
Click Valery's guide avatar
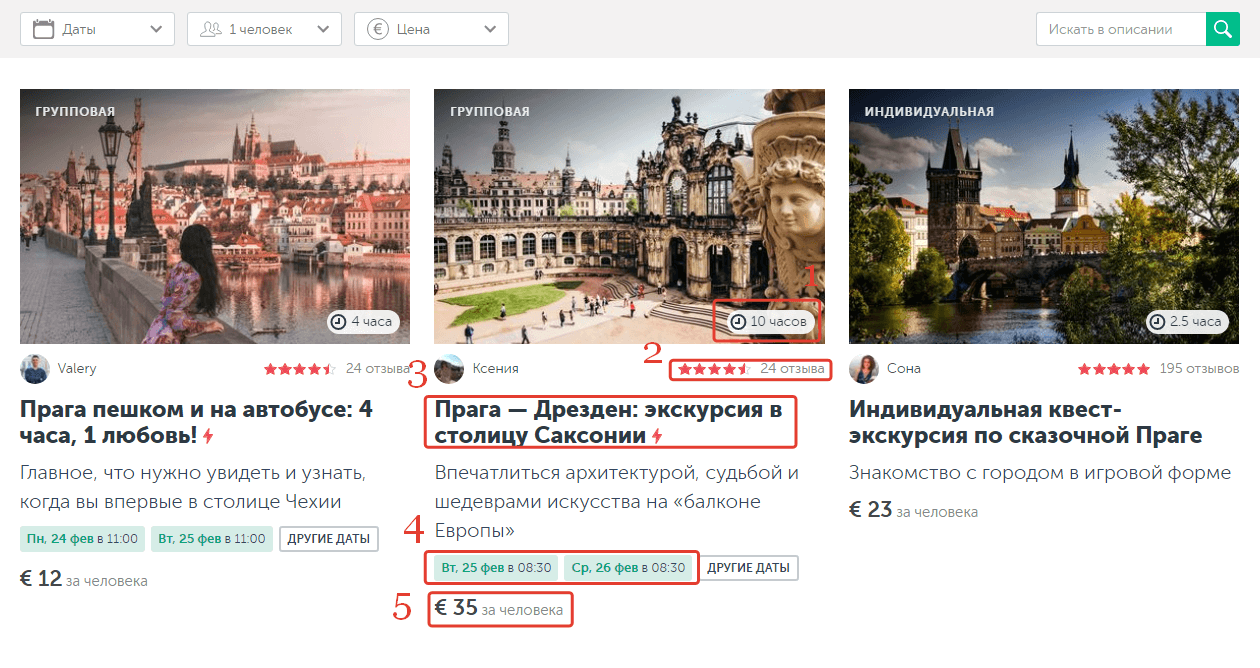click(x=35, y=369)
